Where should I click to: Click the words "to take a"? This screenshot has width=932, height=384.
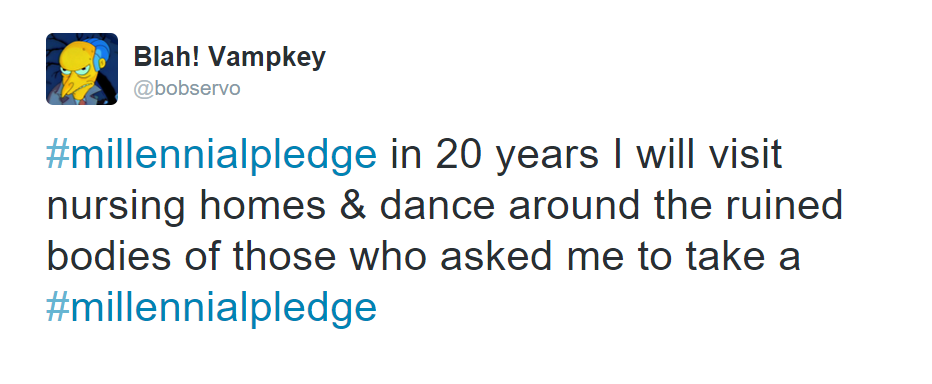pyautogui.click(x=720, y=257)
